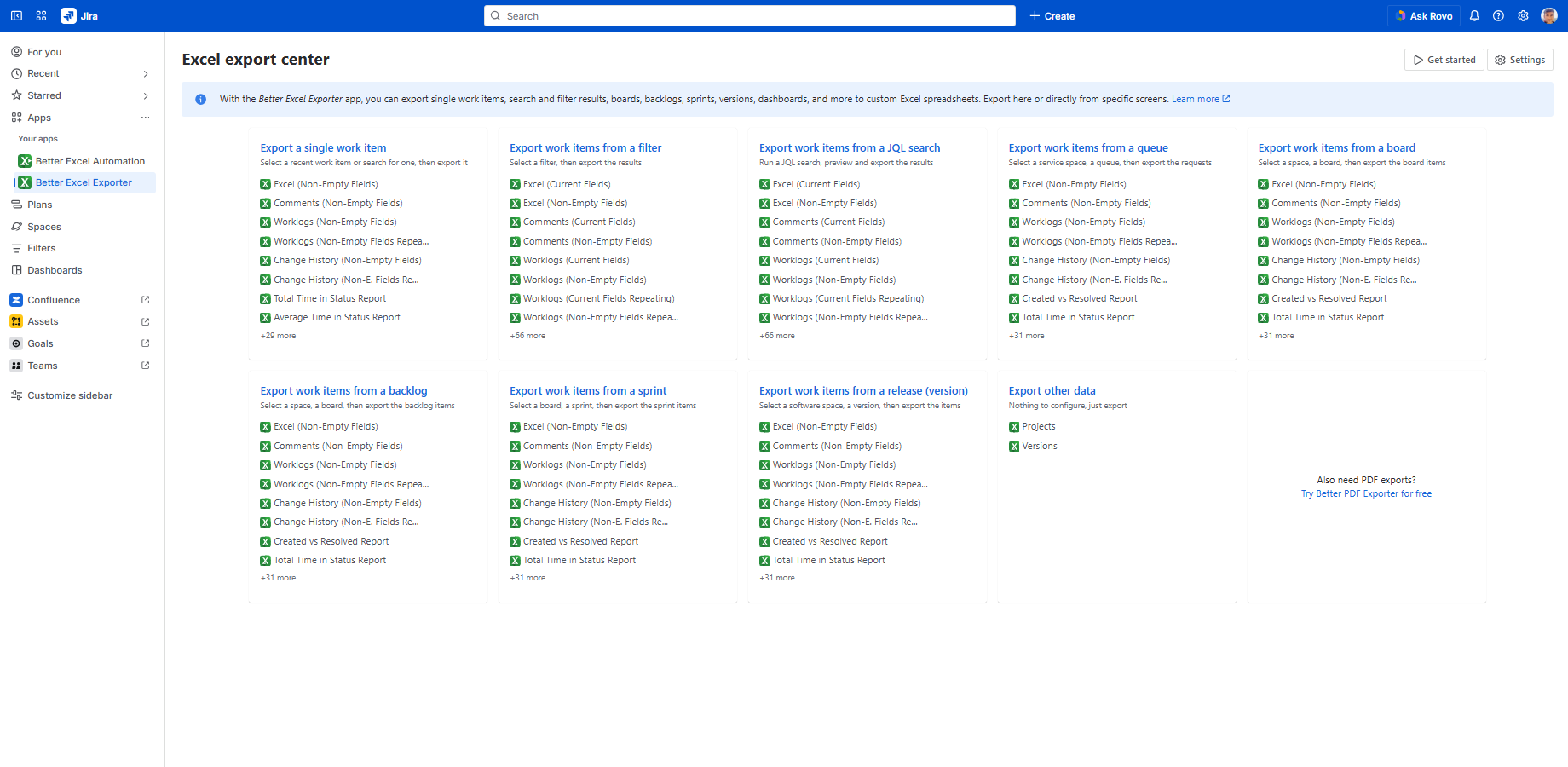Open the help question mark icon
Screen dimensions: 1568x767
tap(1498, 16)
